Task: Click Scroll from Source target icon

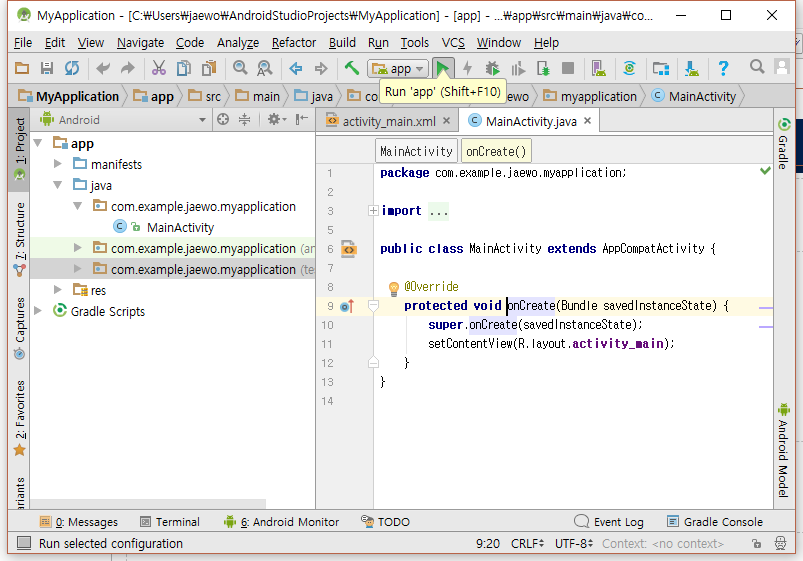Action: [223, 119]
